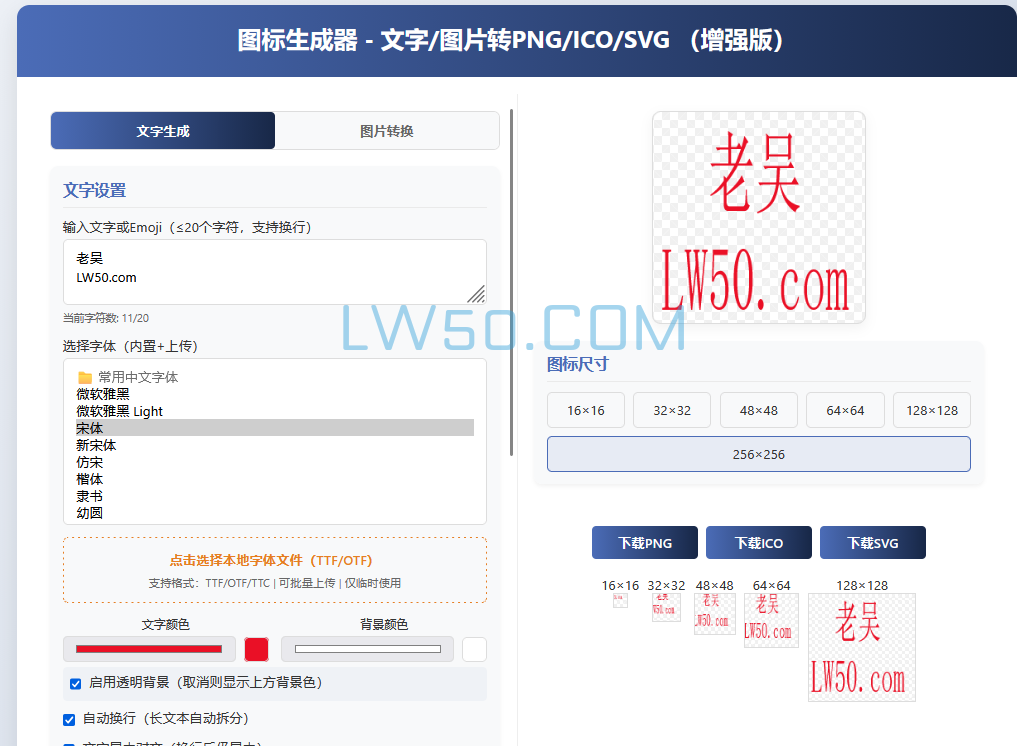Screen dimensions: 1017x746
Task: Toggle the 自动换行 checkbox
Action: click(68, 719)
